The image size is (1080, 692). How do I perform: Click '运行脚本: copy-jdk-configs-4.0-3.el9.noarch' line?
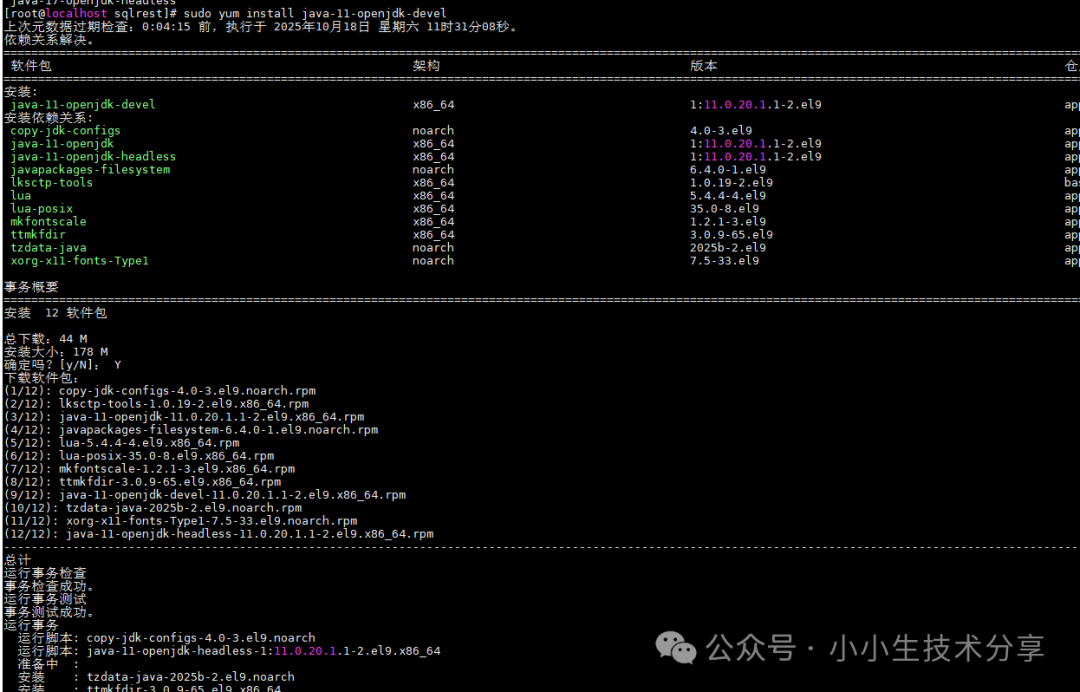click(167, 638)
